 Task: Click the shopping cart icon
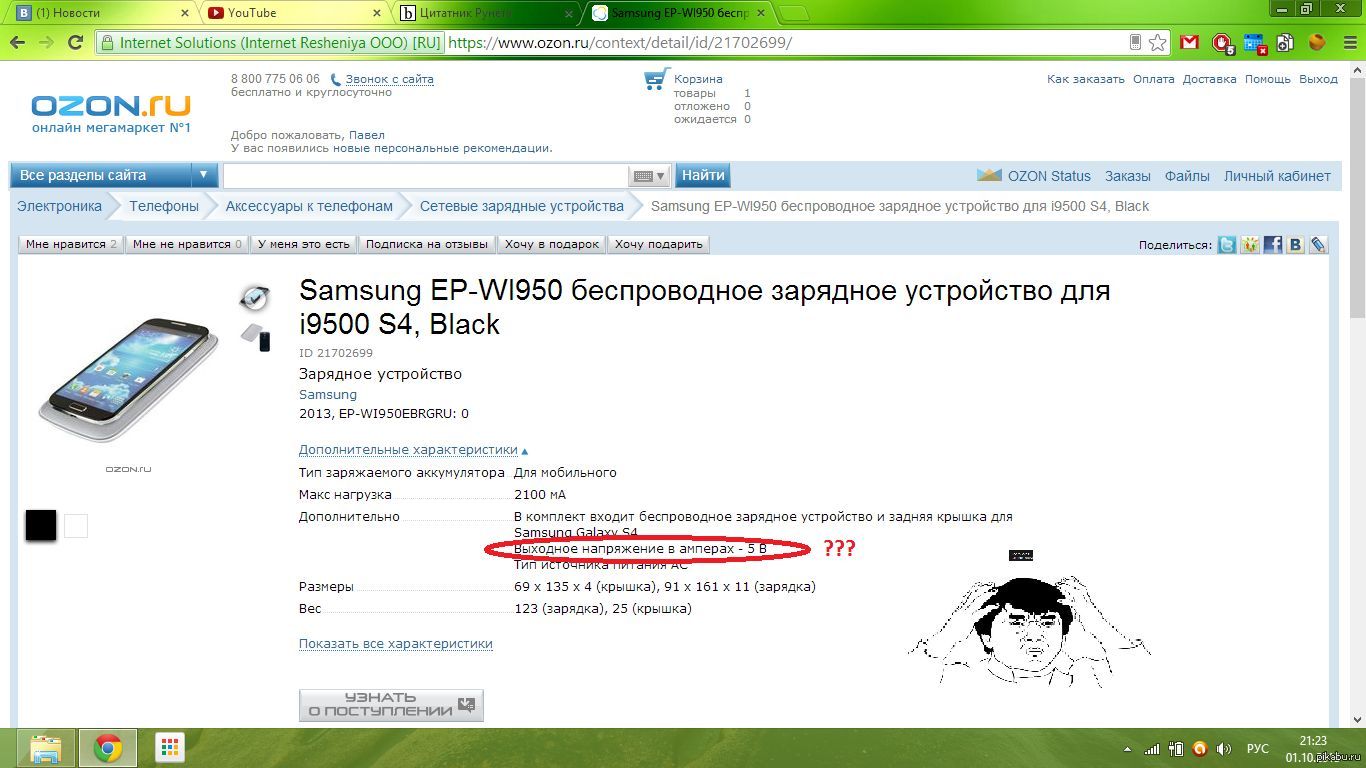tap(656, 80)
